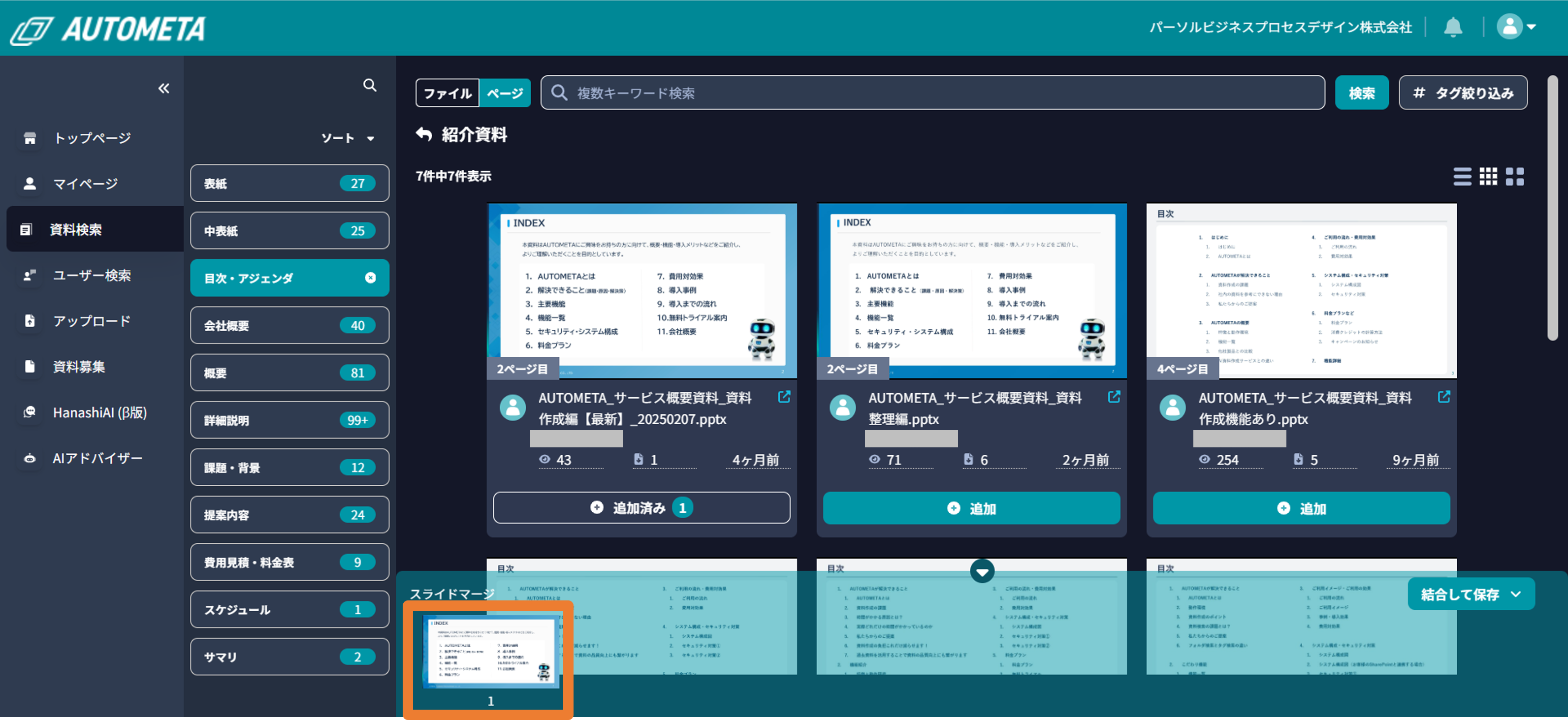Switch to list view layout
Image resolution: width=1568 pixels, height=720 pixels.
pos(1462,177)
